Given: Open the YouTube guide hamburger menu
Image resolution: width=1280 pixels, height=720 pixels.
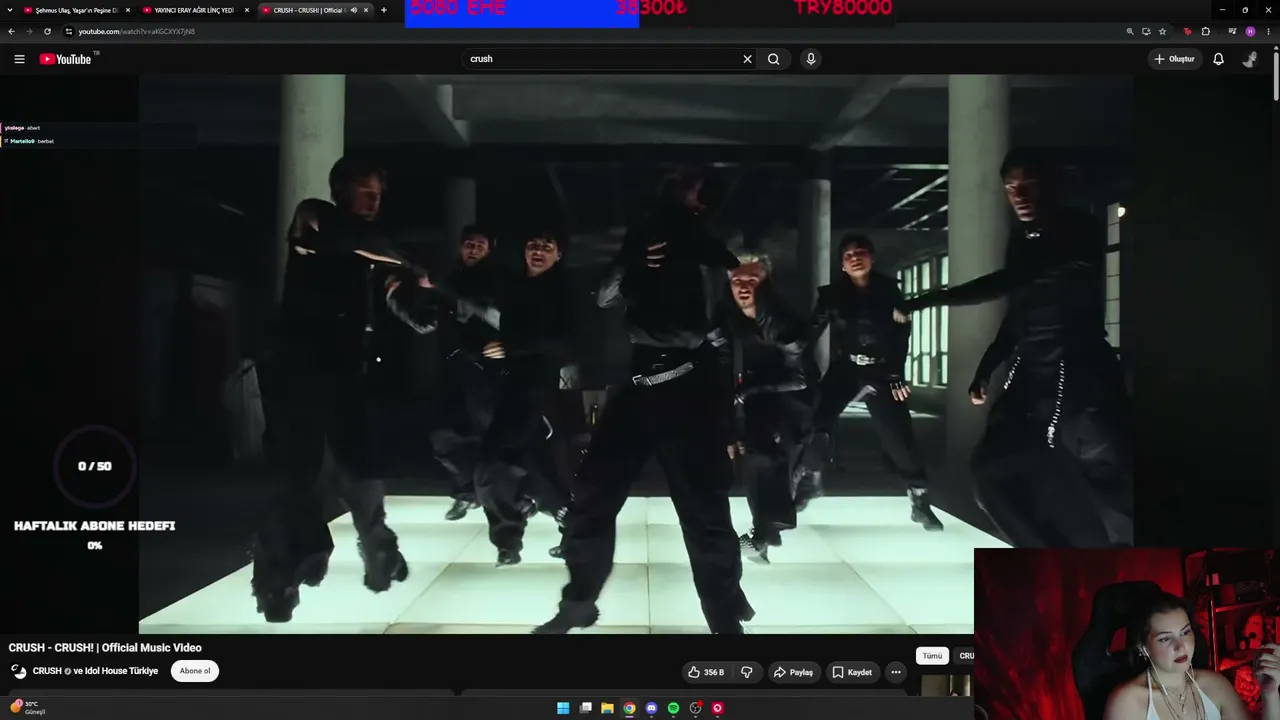Looking at the screenshot, I should [x=19, y=59].
